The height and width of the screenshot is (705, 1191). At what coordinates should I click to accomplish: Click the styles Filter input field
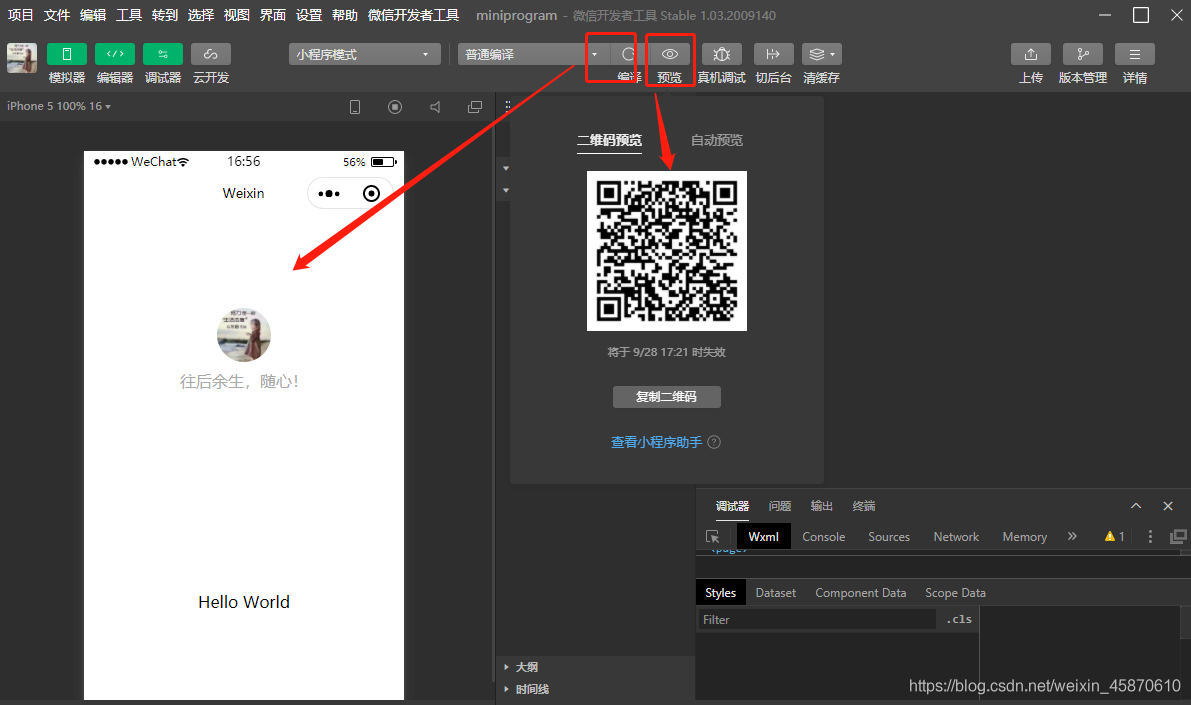[817, 620]
